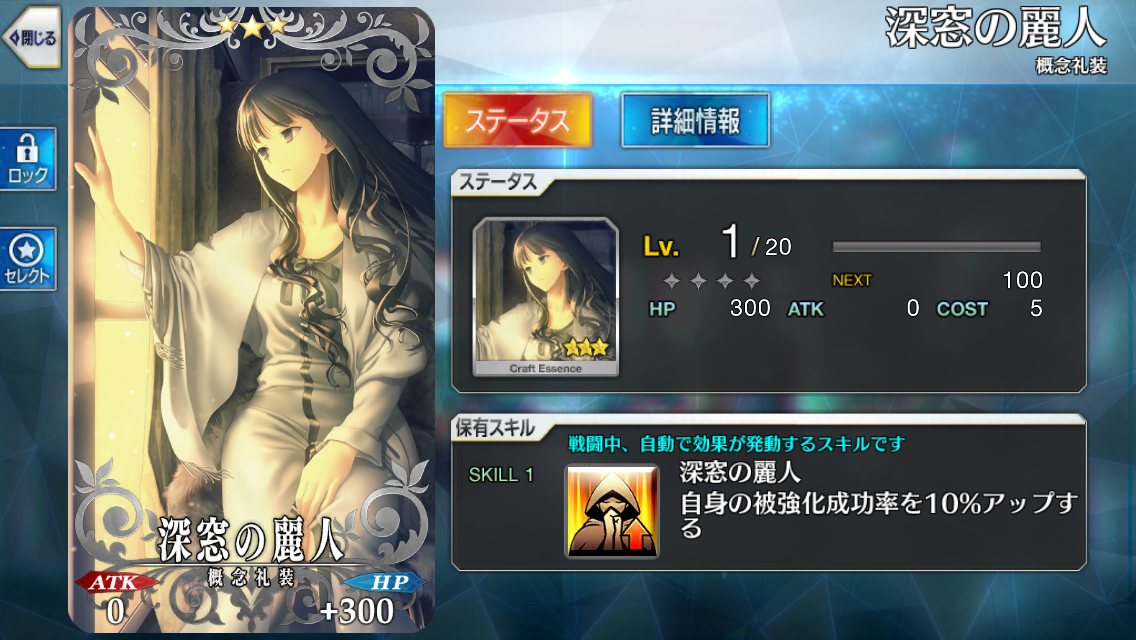Click the three gold stars atop card
Viewport: 1136px width, 640px height.
coord(252,27)
